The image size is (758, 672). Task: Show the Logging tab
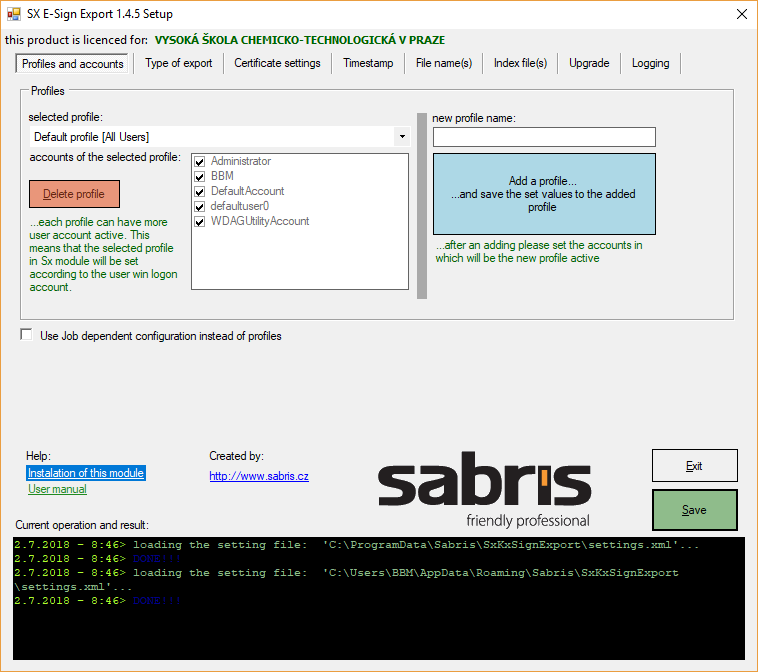(x=650, y=63)
